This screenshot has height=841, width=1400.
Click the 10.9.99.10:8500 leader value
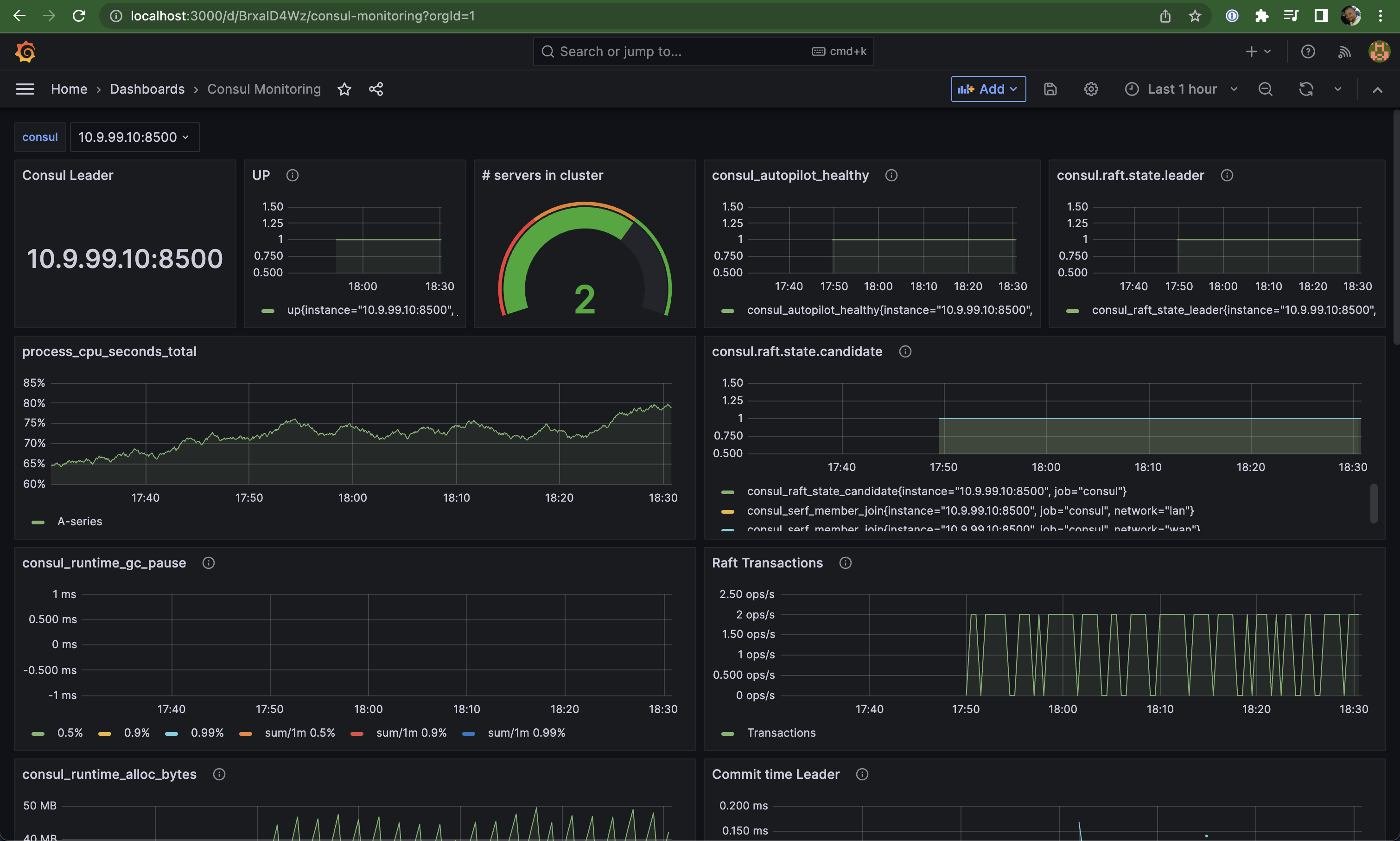125,259
